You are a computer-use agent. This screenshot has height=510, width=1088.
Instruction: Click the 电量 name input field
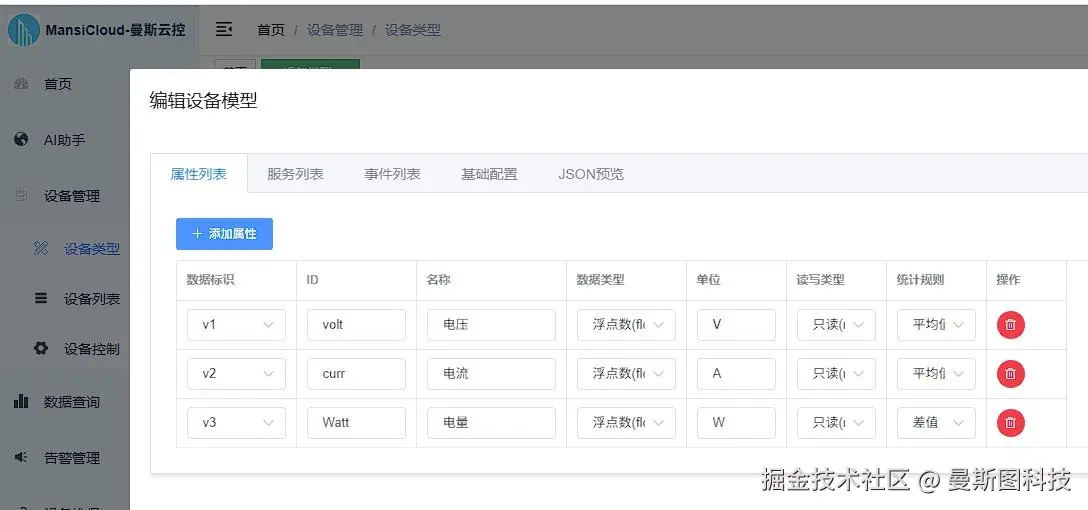pyautogui.click(x=491, y=423)
